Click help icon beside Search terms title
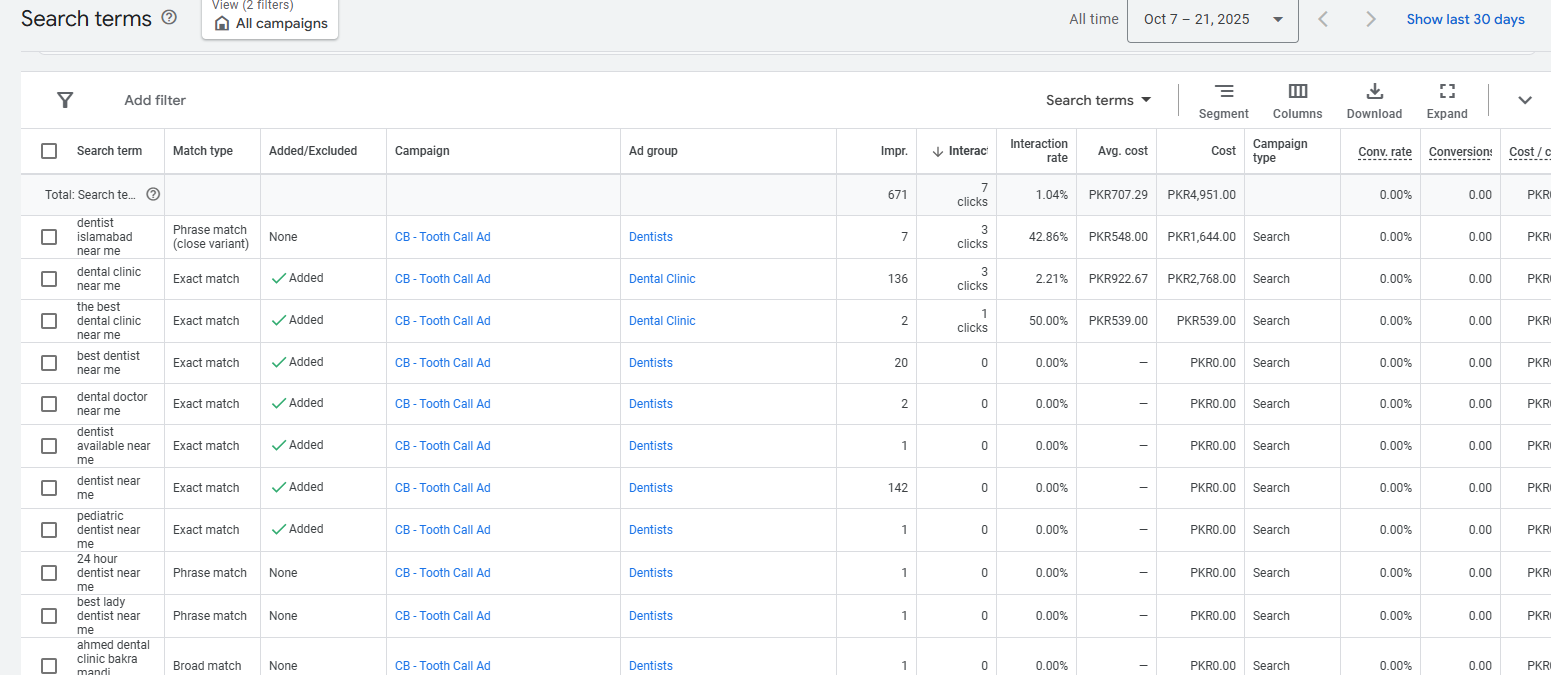 169,18
